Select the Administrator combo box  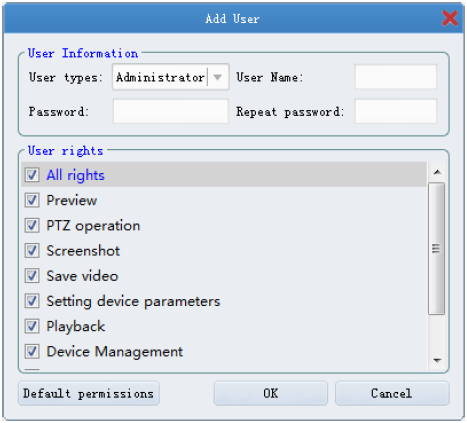point(170,77)
